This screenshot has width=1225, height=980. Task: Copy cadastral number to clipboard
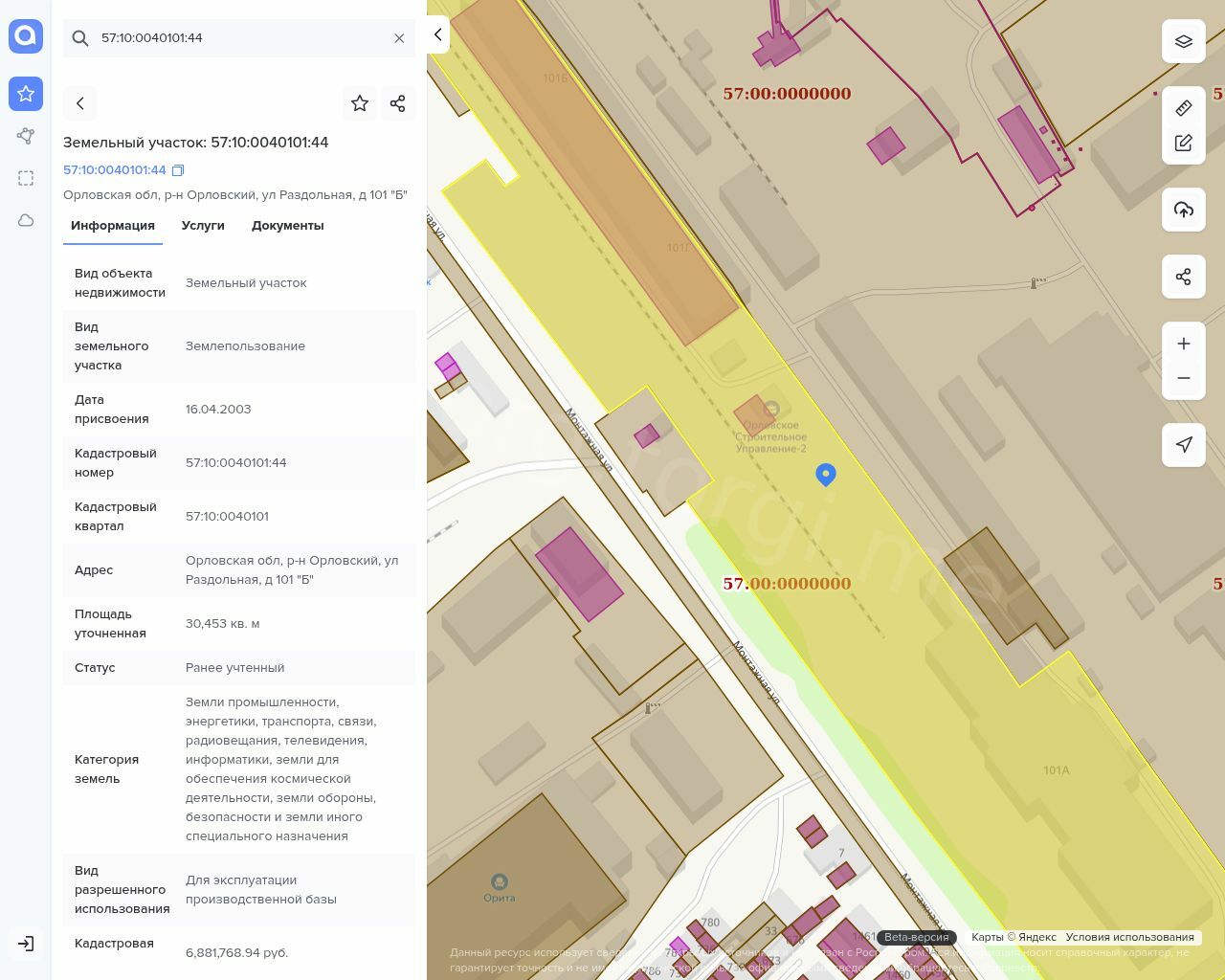(178, 170)
